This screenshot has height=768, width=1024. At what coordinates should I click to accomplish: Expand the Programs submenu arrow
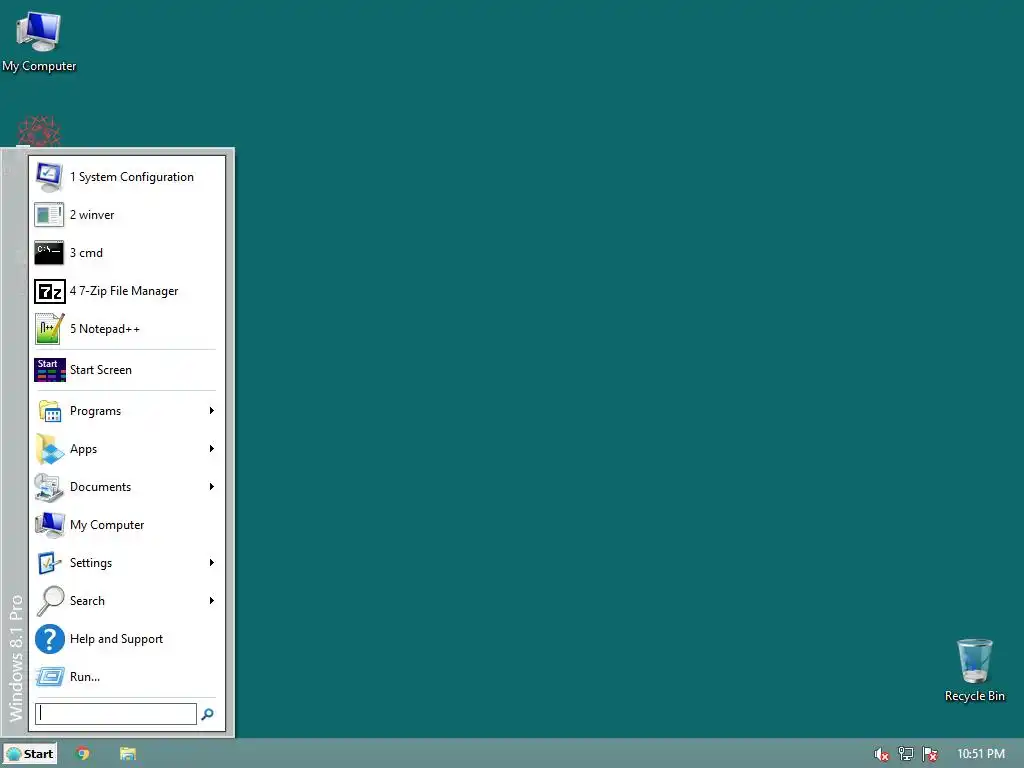212,411
